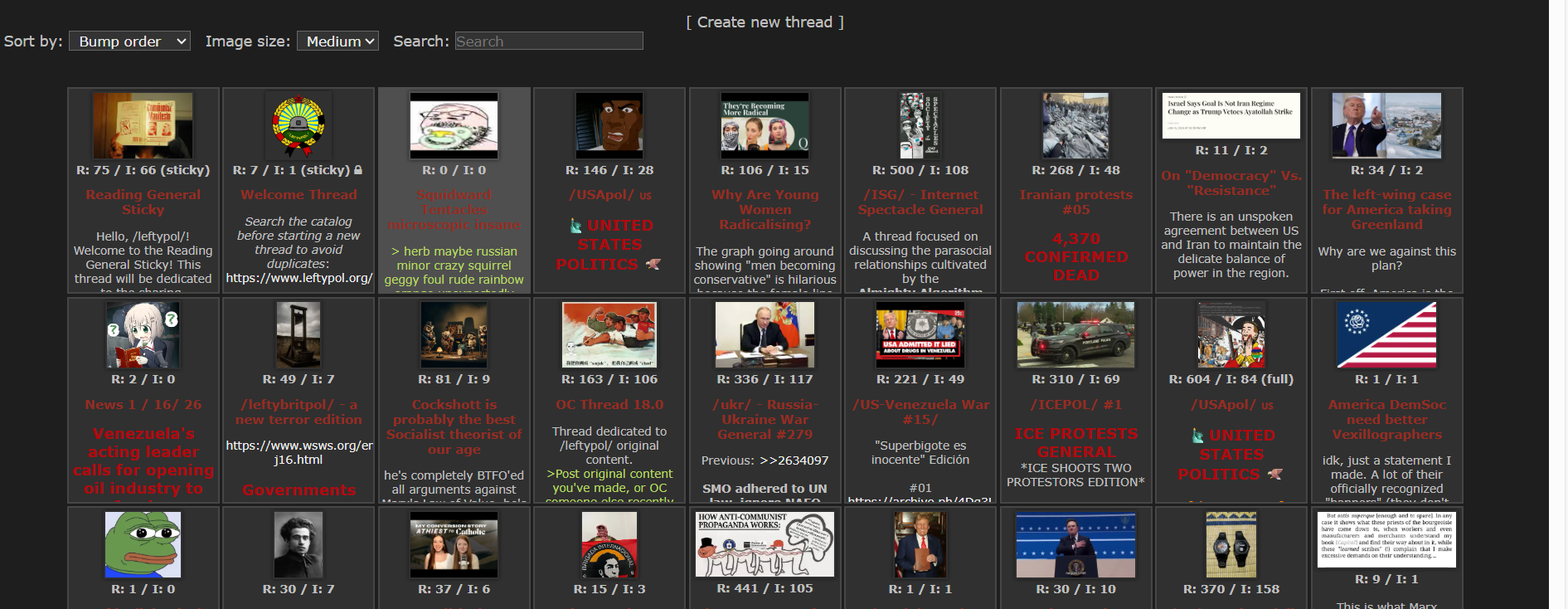Expand the Image size Medium dropdown
The width and height of the screenshot is (1568, 609).
(x=337, y=41)
